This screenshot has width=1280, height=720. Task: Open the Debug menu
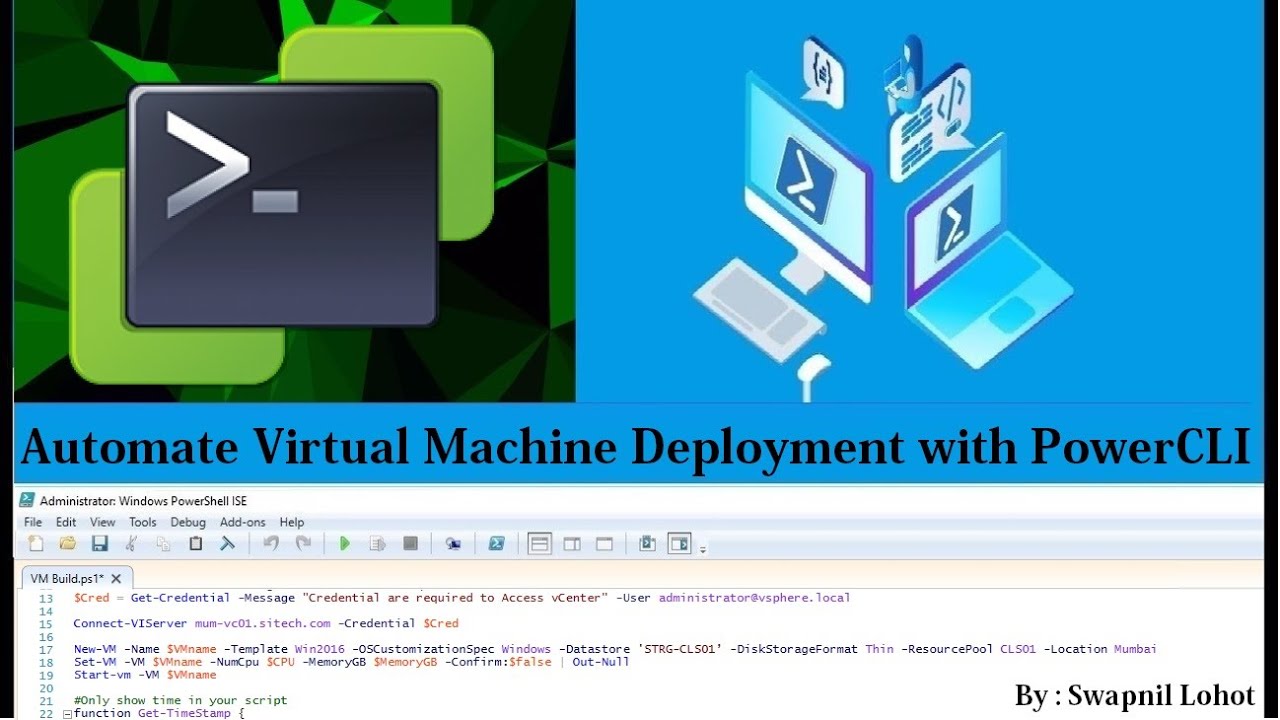point(188,522)
